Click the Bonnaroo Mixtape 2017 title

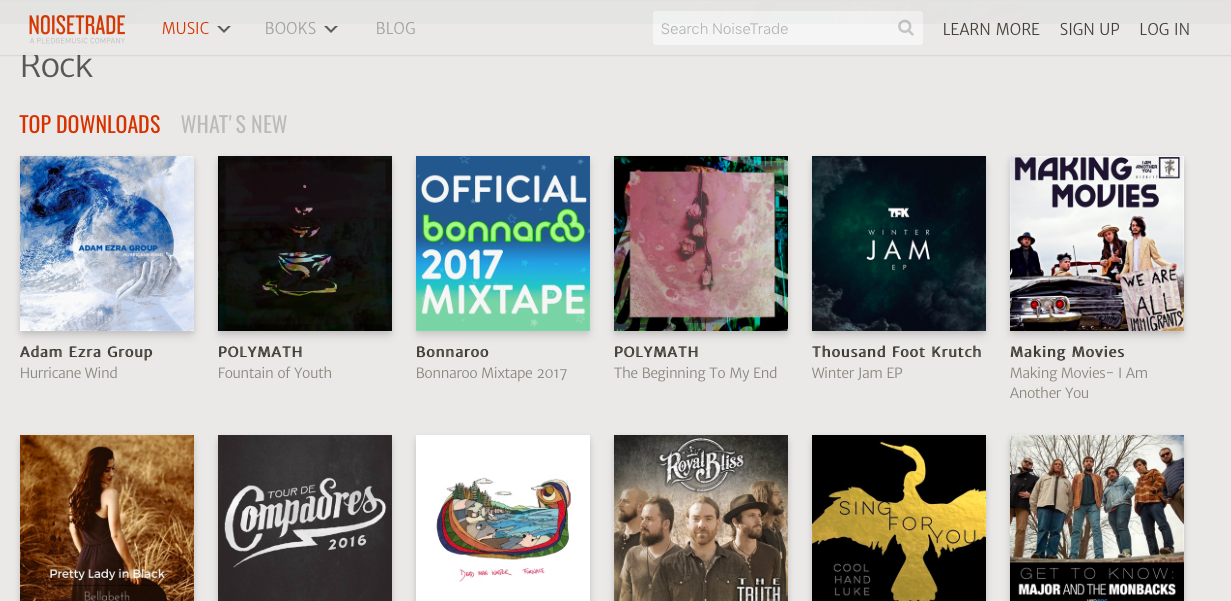(491, 373)
